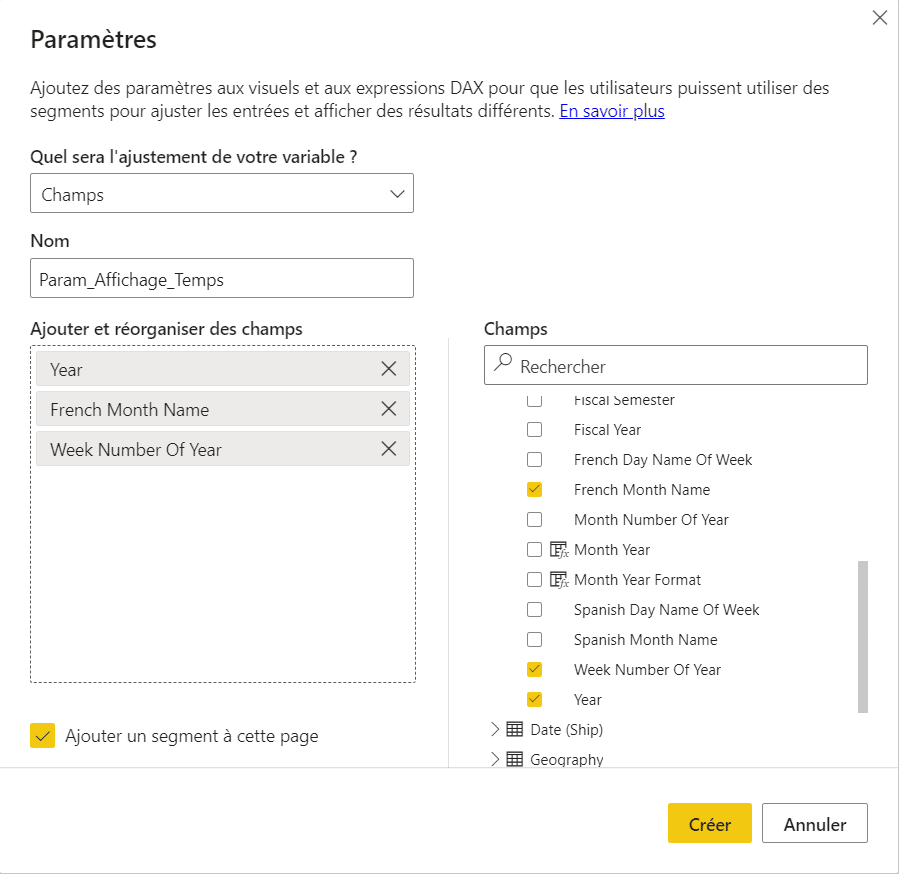Check the Spanish Month Name checkbox

534,639
